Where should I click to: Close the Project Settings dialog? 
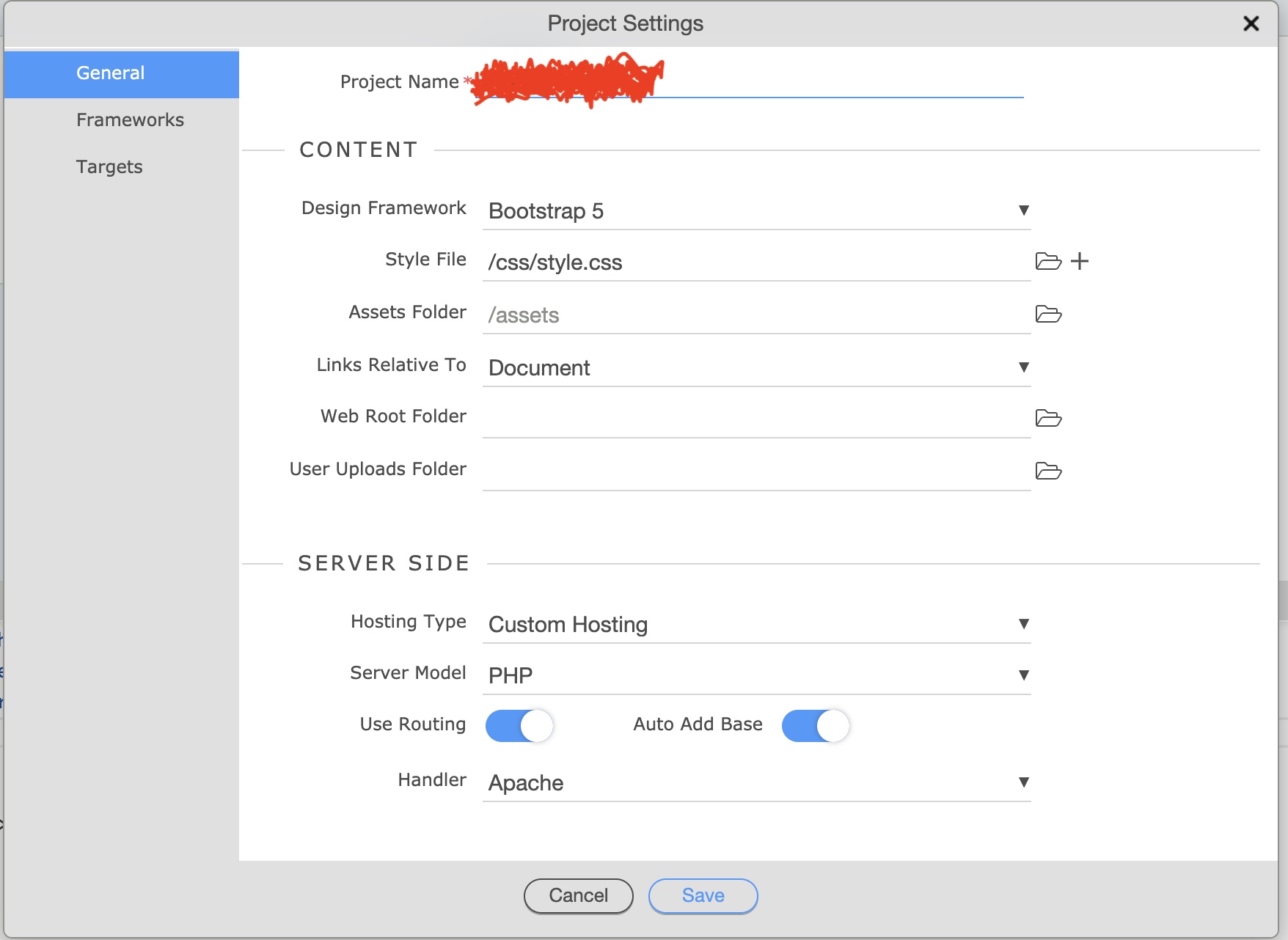(x=1251, y=23)
